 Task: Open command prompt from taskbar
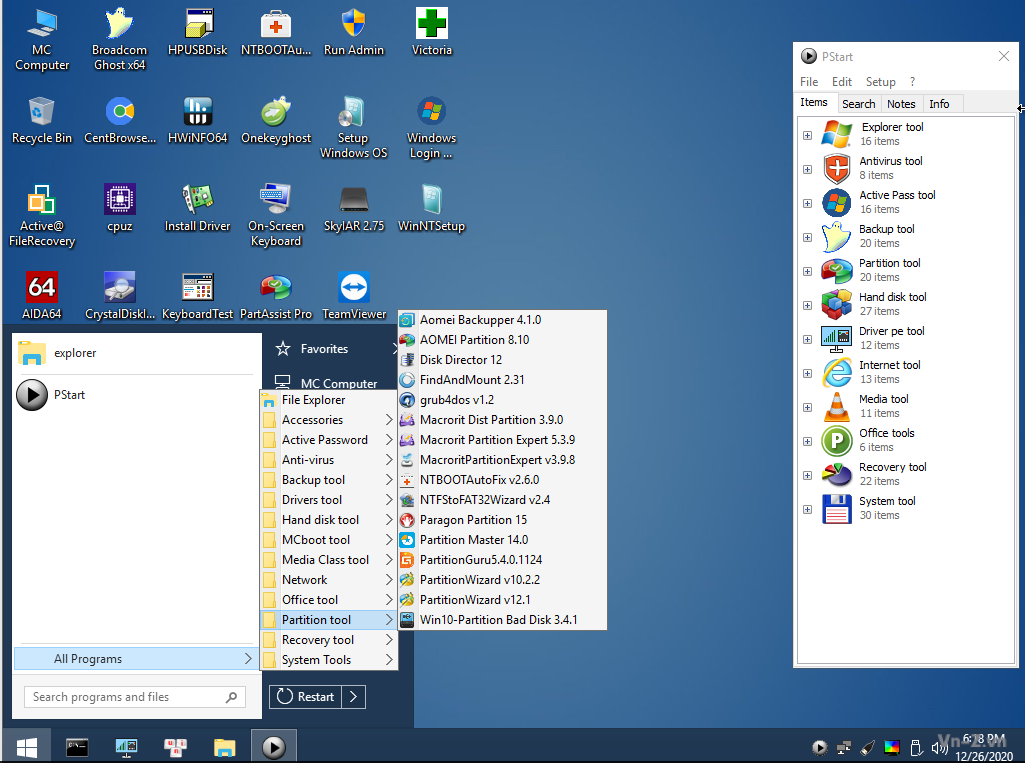point(77,747)
